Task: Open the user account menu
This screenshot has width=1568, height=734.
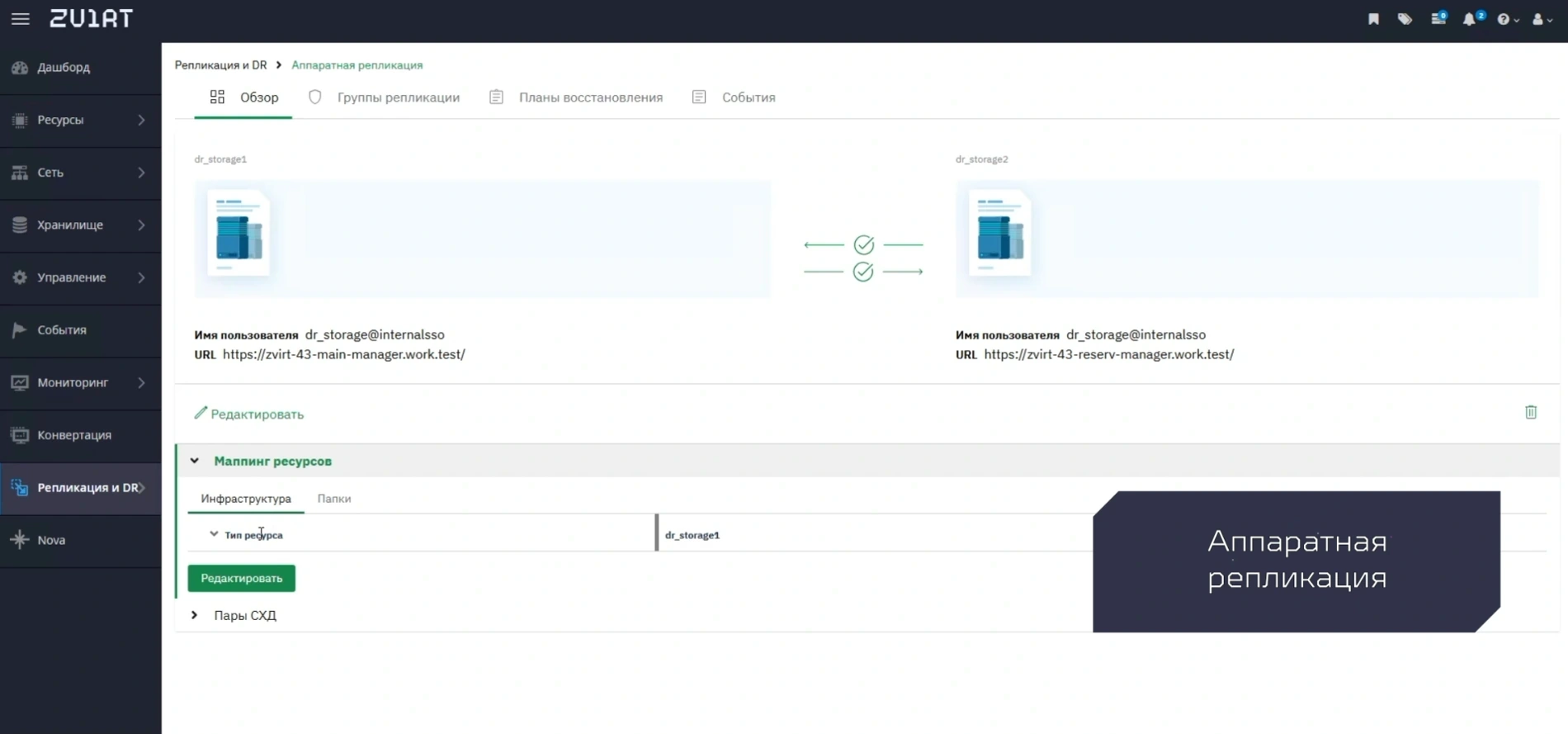Action: coord(1542,19)
